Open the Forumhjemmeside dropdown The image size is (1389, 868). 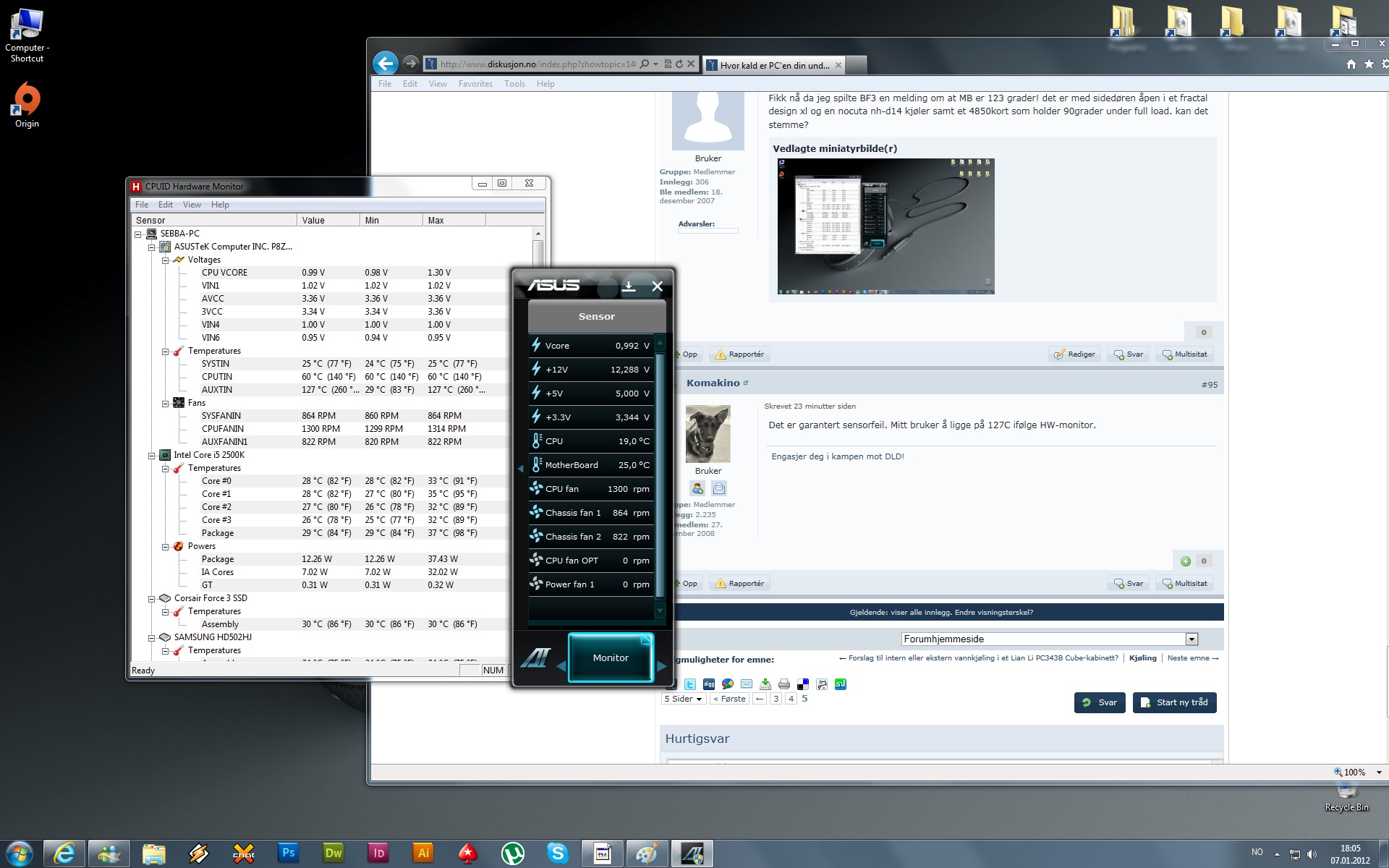(1050, 639)
